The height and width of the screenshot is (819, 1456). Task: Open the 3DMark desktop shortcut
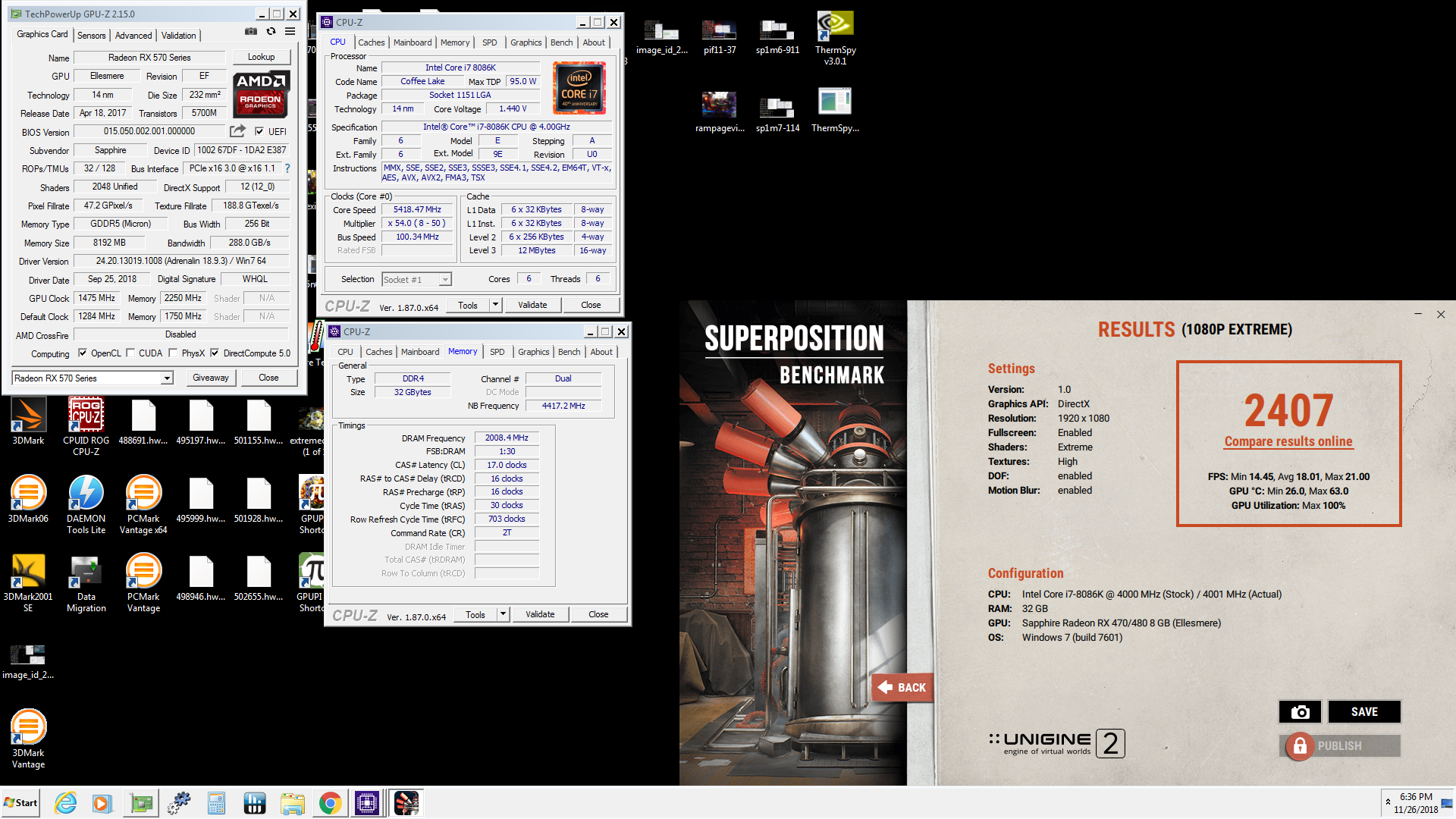pos(28,422)
